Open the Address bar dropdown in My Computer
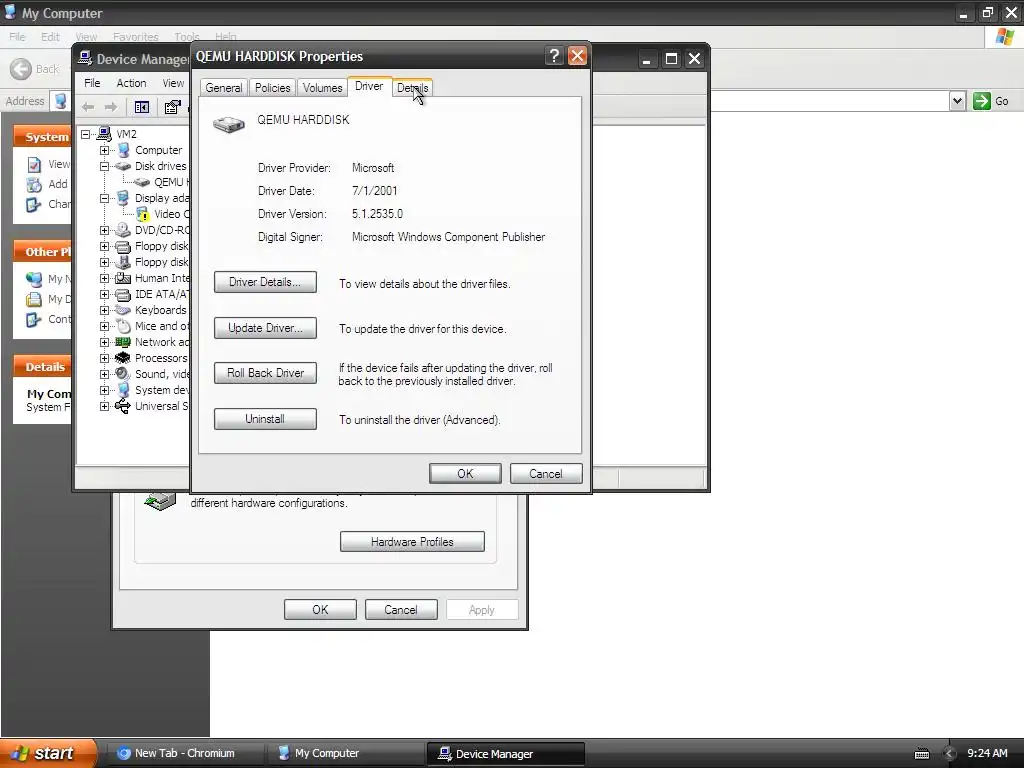1024x768 pixels. click(x=957, y=101)
